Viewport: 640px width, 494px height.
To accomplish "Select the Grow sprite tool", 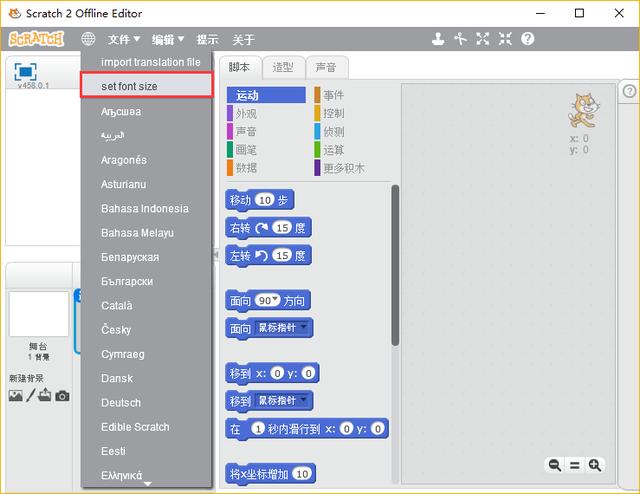I will point(482,39).
